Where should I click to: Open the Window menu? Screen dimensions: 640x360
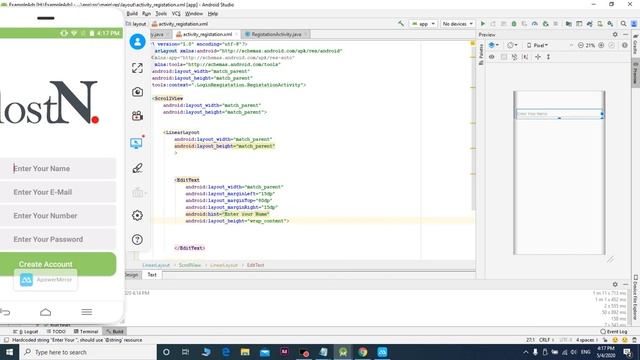click(193, 13)
